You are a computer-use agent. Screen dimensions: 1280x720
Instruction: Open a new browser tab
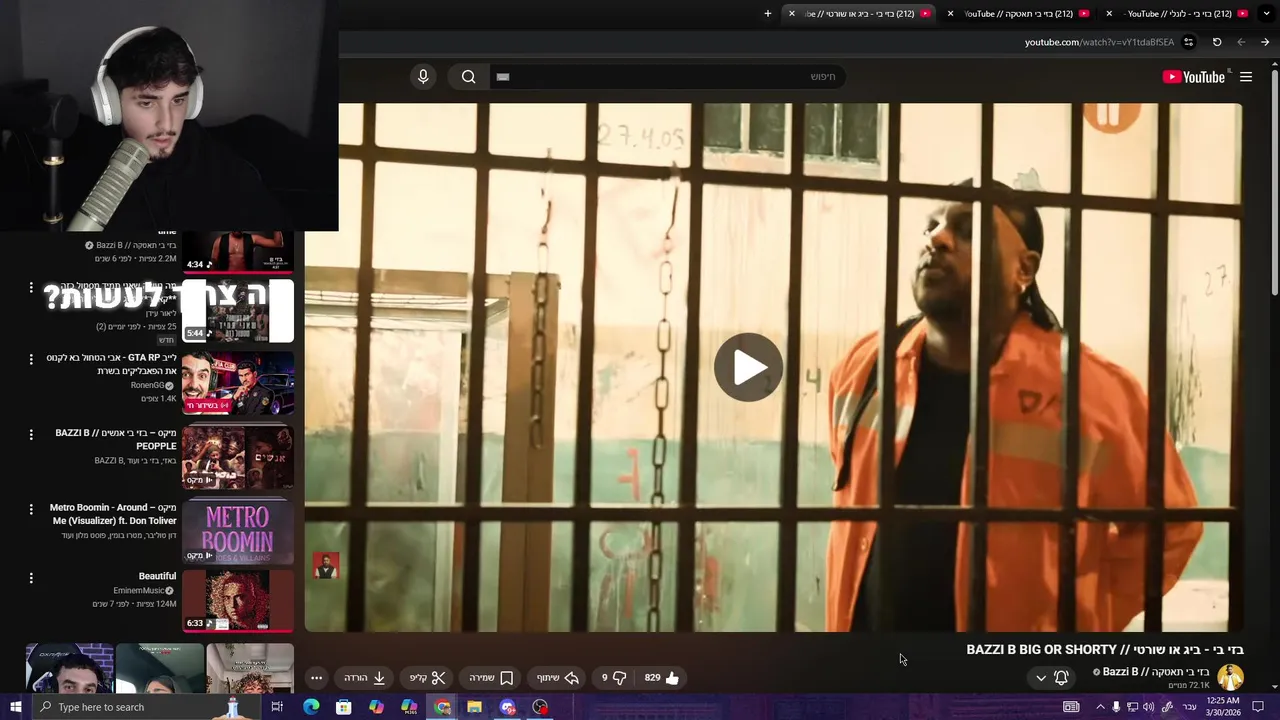click(768, 14)
